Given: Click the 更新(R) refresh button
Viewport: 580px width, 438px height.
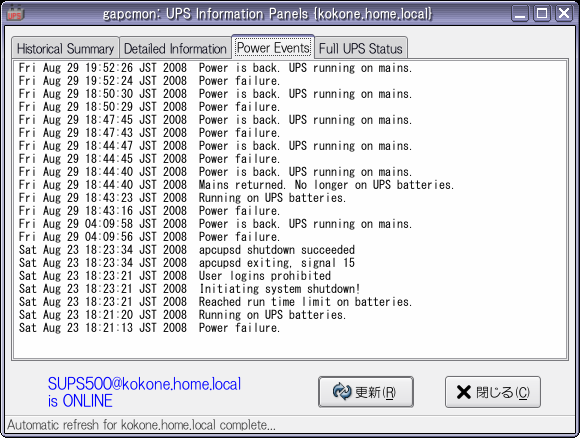Looking at the screenshot, I should pos(366,392).
